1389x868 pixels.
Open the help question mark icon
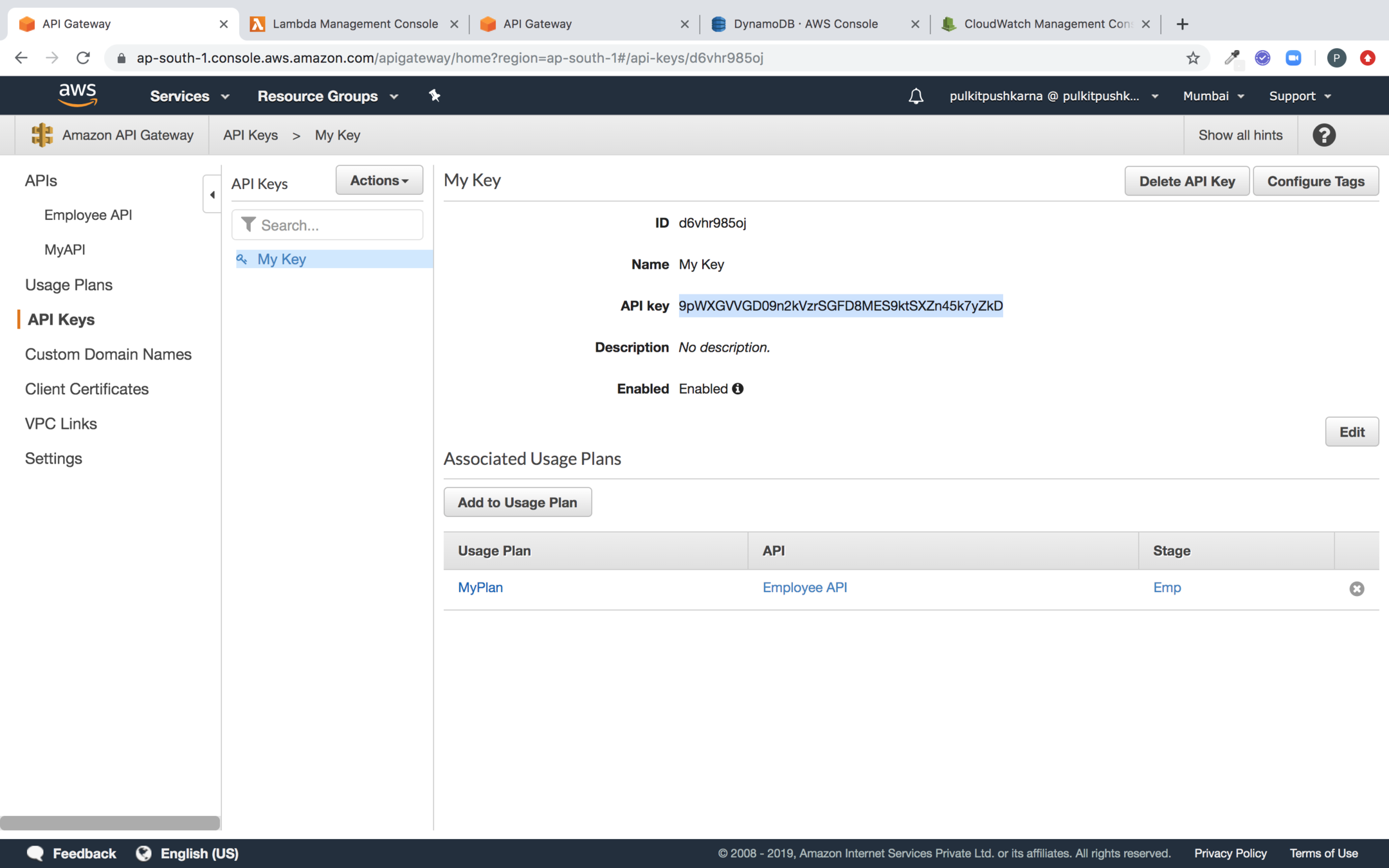pos(1324,135)
